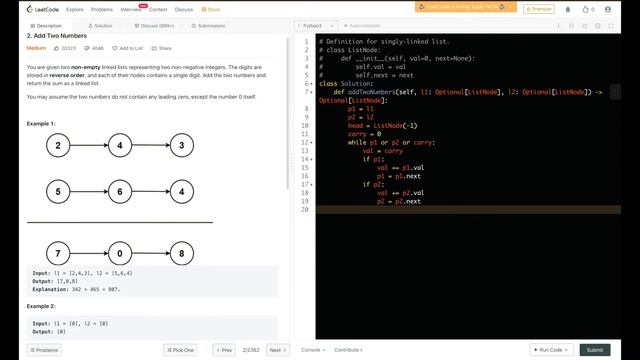Click the 'head = ListNode(-1)' code line
The width and height of the screenshot is (640, 360).
382,126
